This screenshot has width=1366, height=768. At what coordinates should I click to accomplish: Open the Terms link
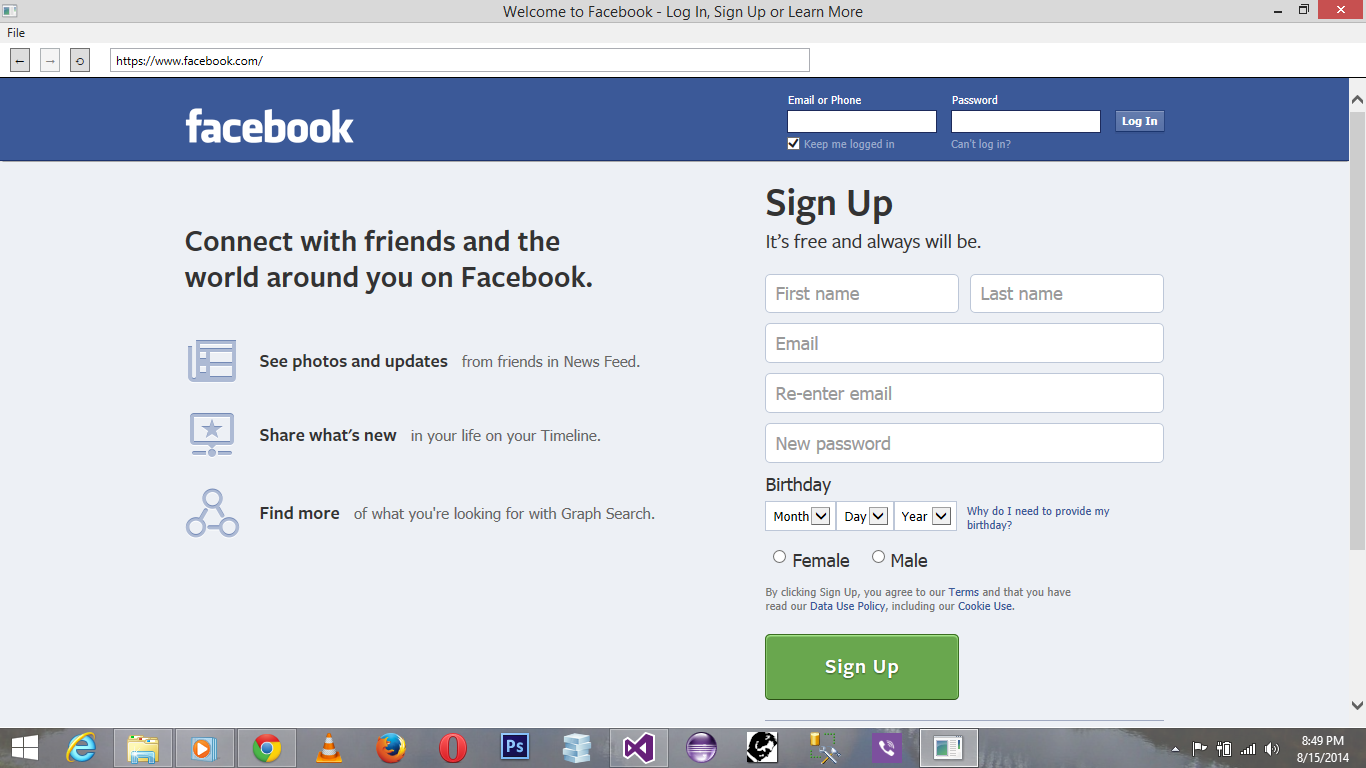(x=964, y=592)
